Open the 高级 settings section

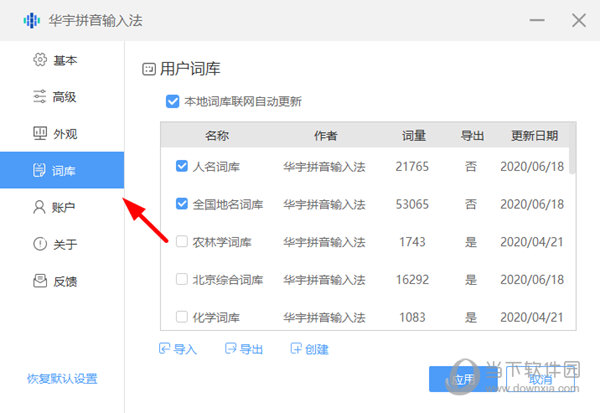[62, 96]
